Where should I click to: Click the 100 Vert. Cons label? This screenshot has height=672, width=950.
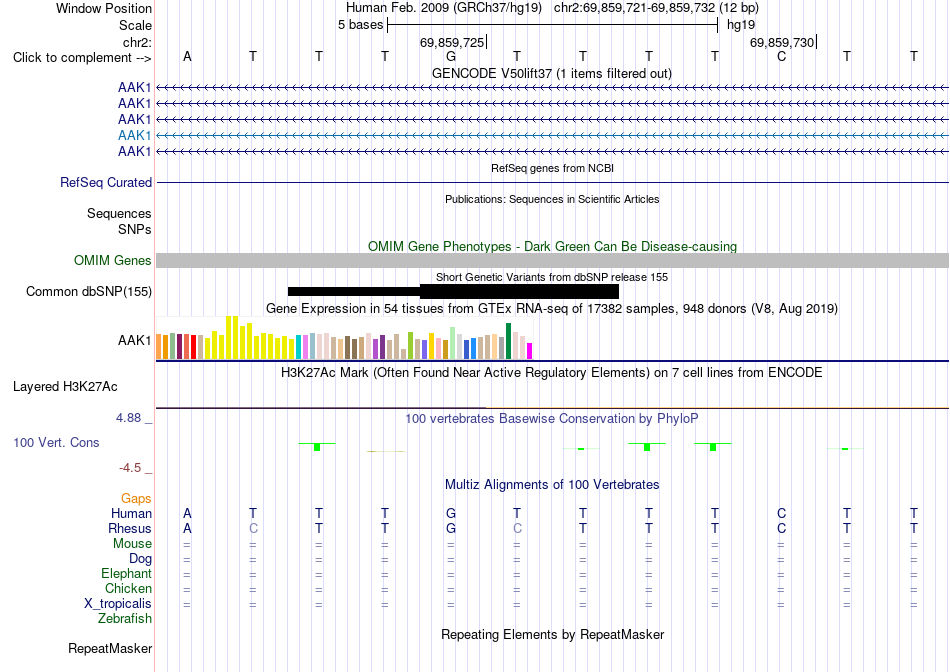pos(56,442)
